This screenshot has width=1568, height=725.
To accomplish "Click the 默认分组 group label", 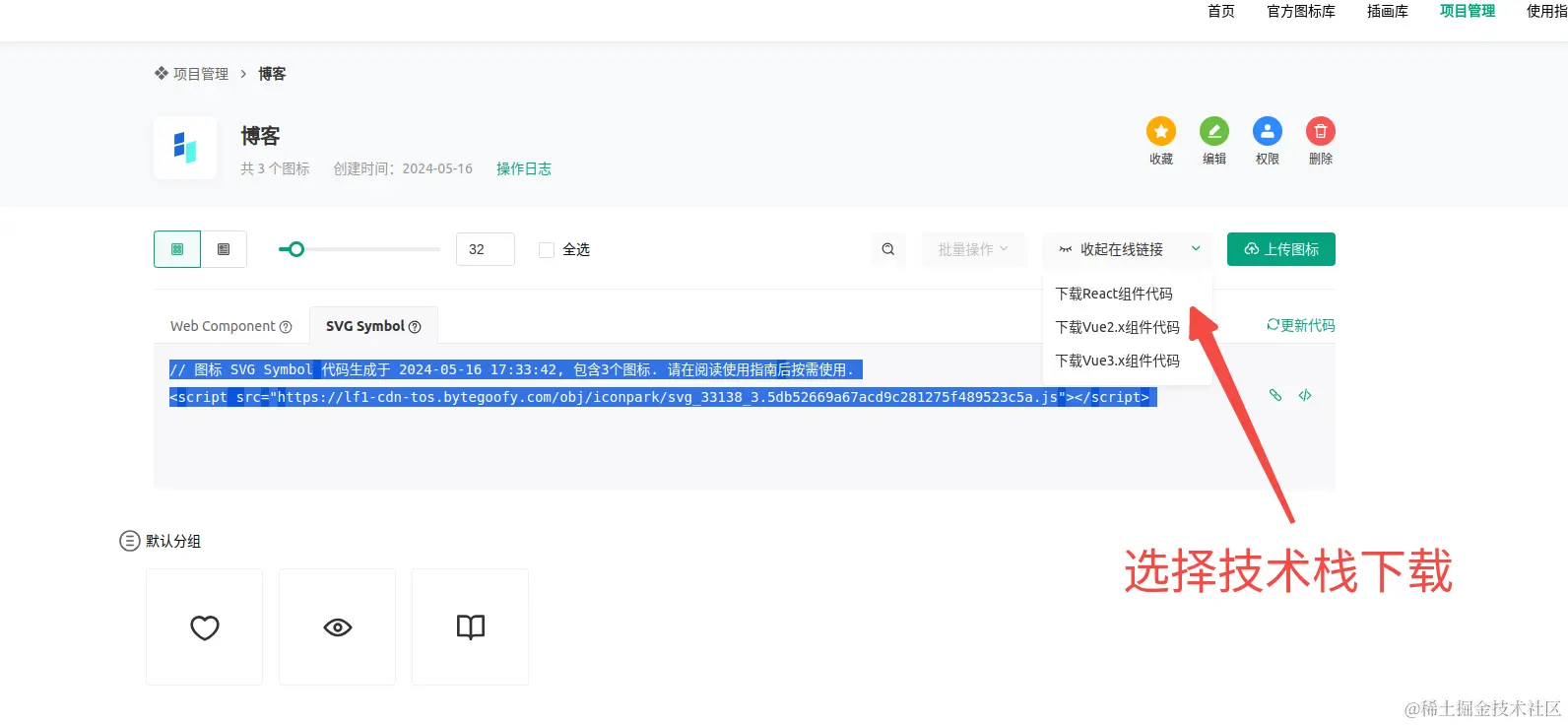I will [173, 541].
